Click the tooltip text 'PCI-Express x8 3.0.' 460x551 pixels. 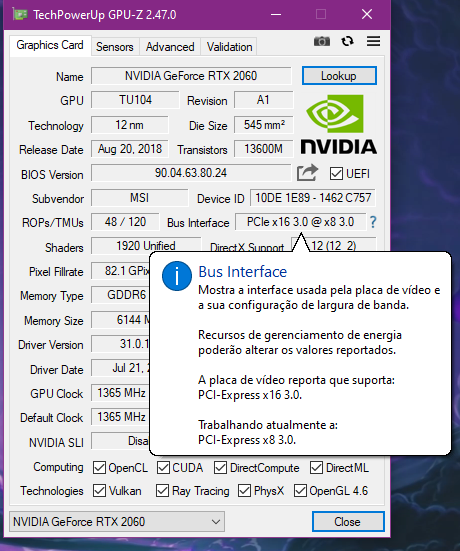click(x=247, y=440)
